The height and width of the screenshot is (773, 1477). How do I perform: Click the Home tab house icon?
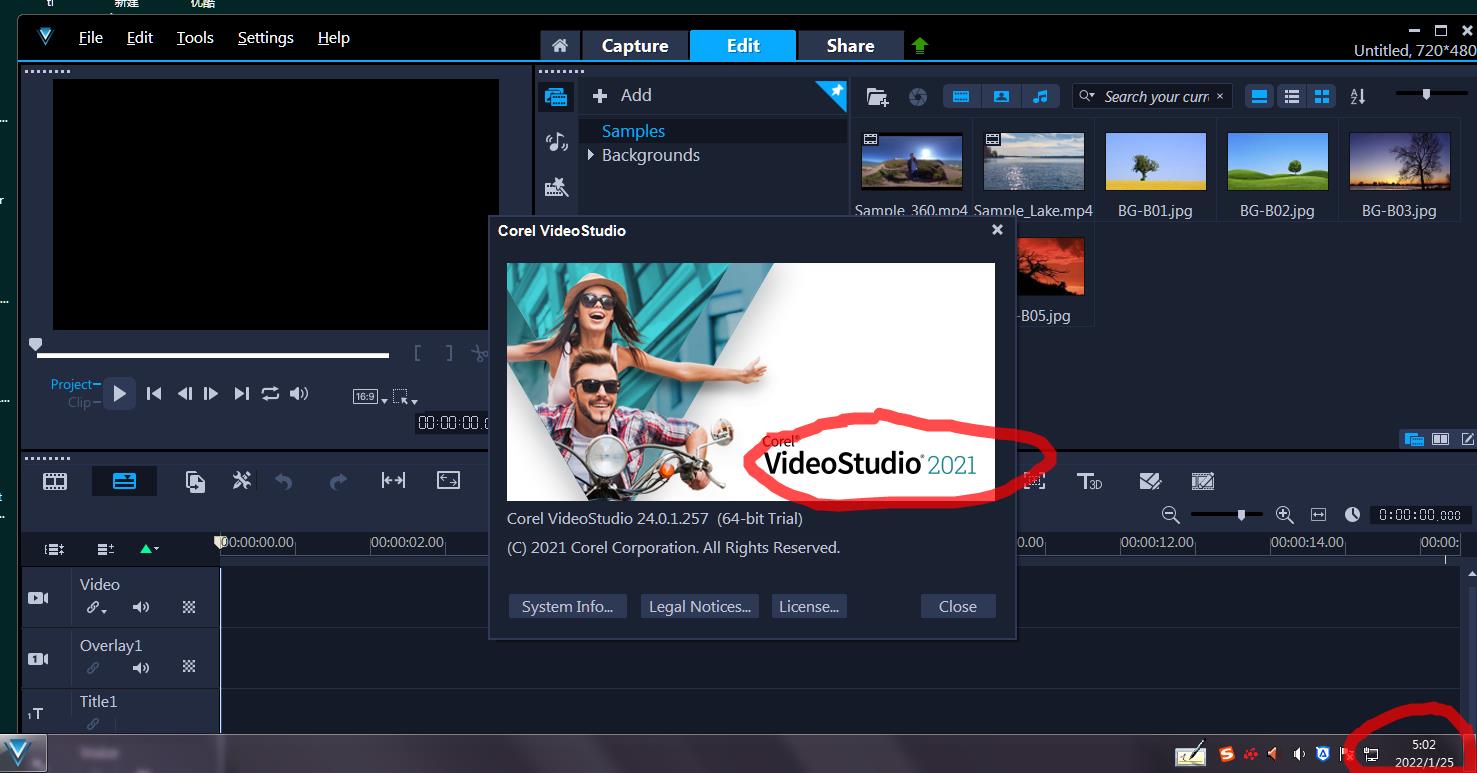pos(560,45)
